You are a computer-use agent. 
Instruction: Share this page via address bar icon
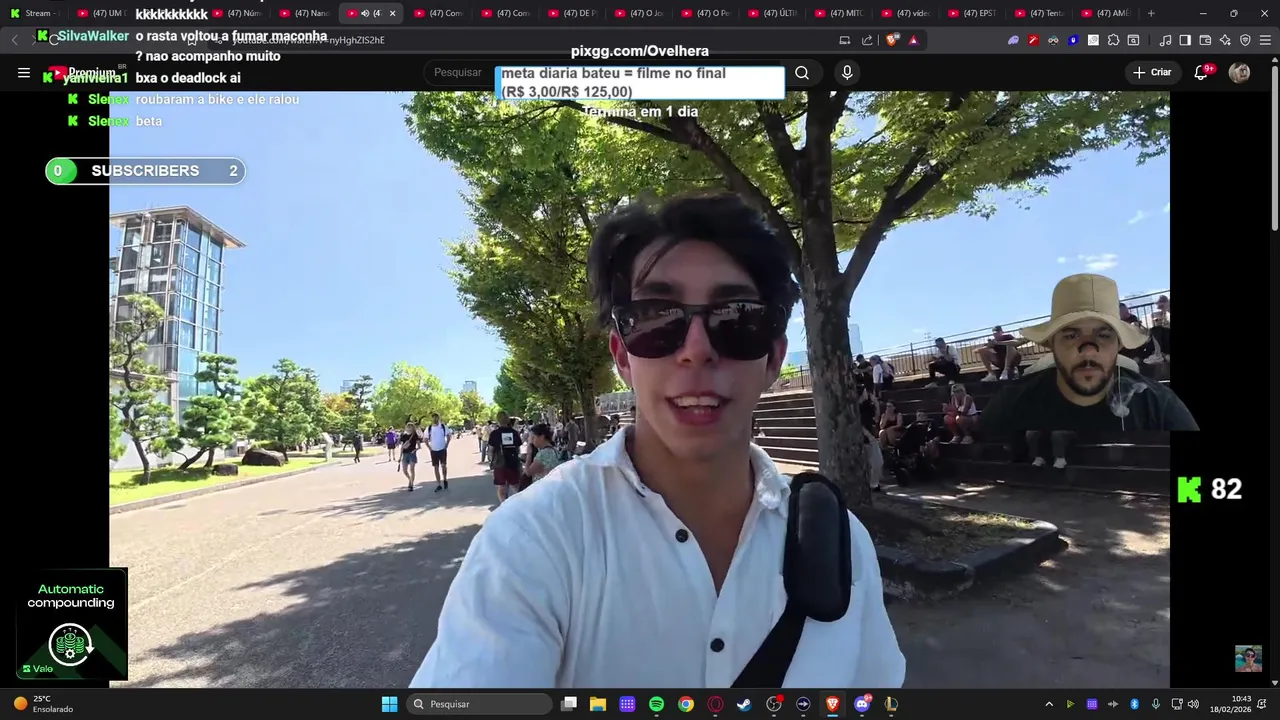coord(867,40)
